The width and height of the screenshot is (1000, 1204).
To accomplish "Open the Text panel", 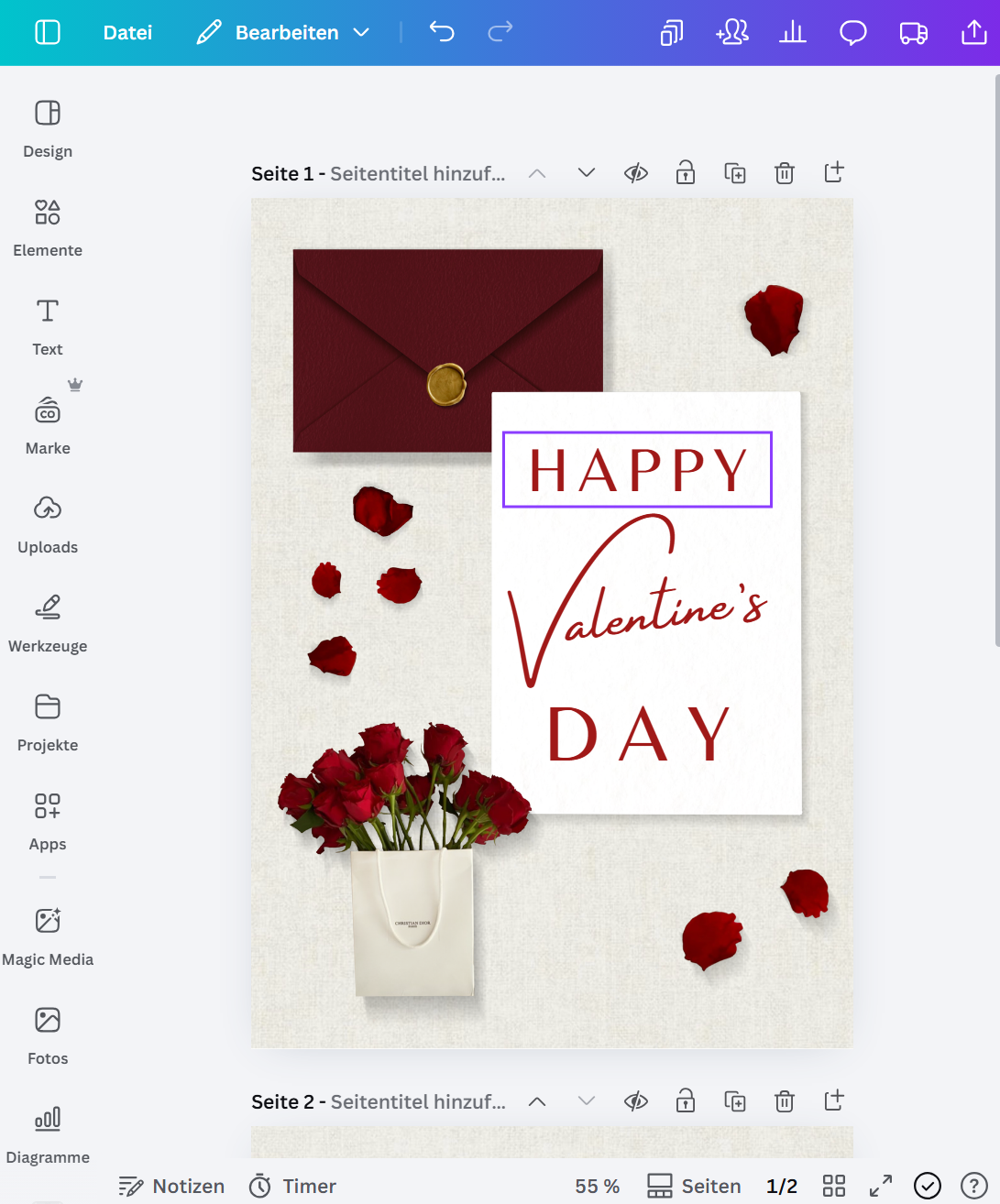I will tap(48, 327).
